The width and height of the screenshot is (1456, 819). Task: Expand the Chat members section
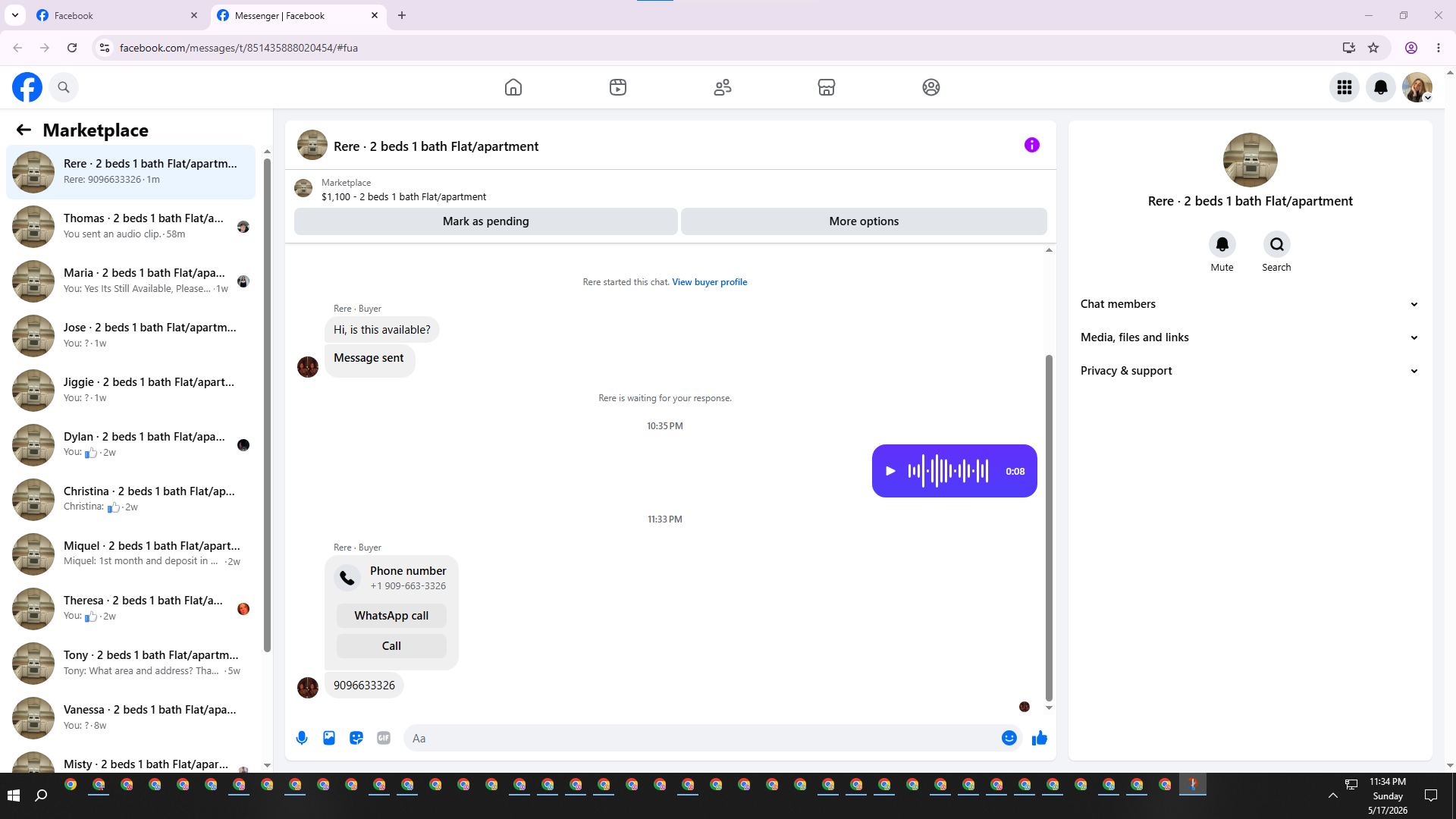1250,304
